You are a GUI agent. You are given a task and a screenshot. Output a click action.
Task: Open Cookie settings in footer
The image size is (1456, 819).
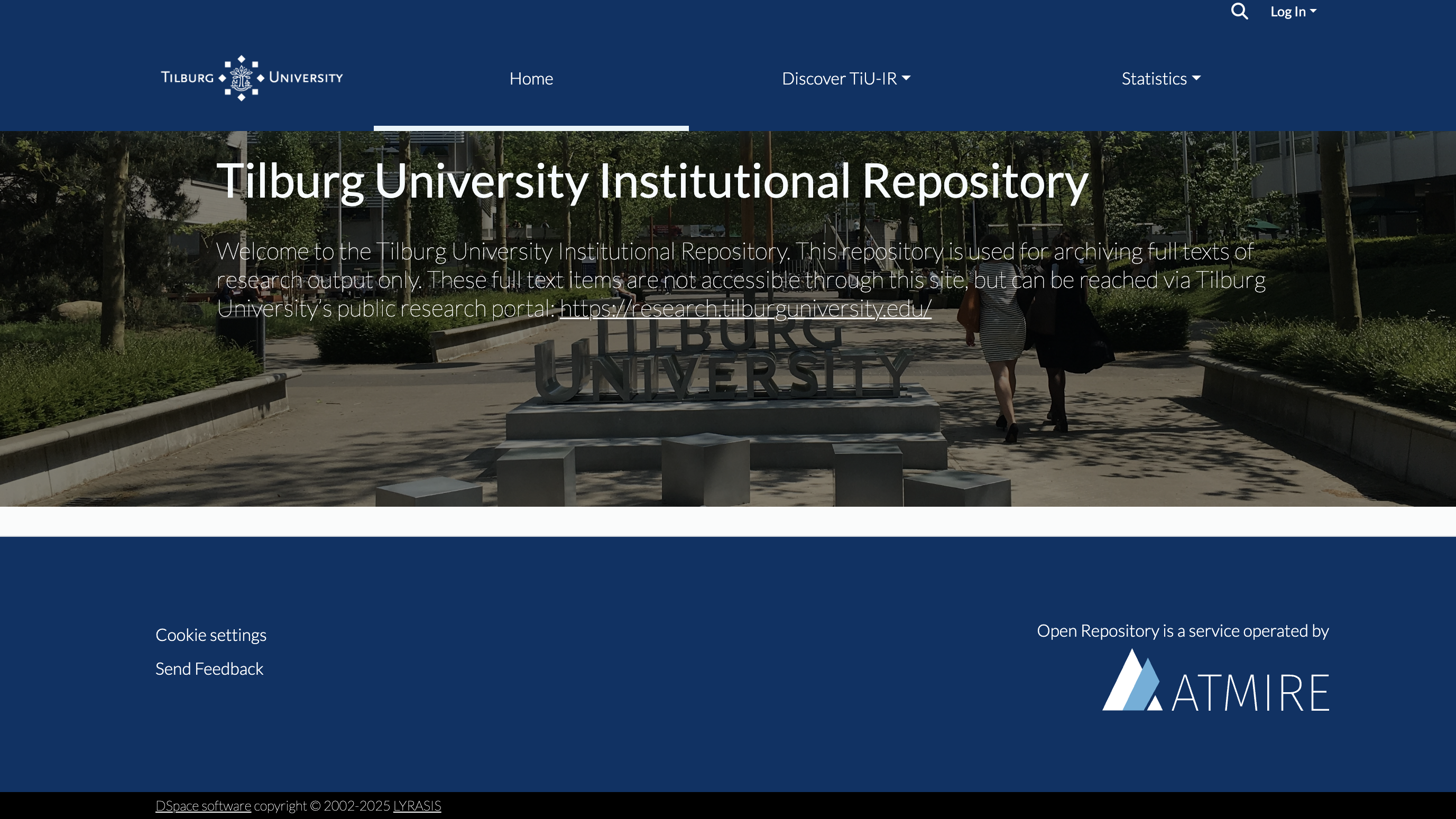click(x=211, y=635)
